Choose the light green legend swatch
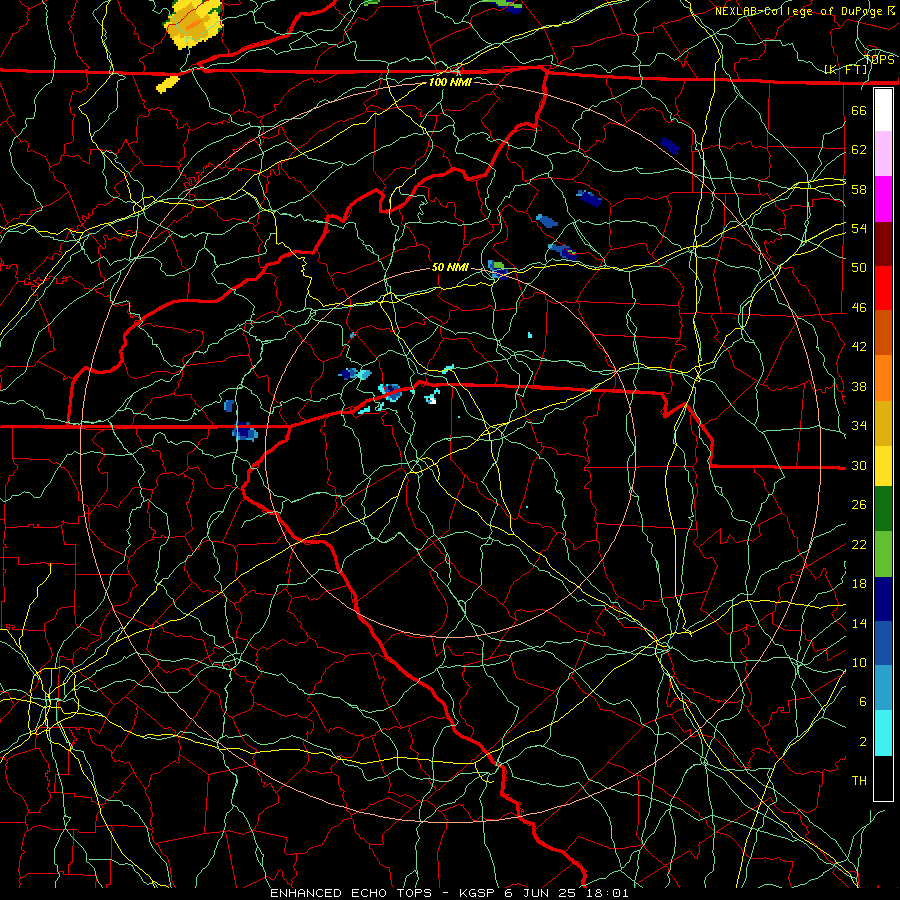The height and width of the screenshot is (900, 900). [883, 554]
